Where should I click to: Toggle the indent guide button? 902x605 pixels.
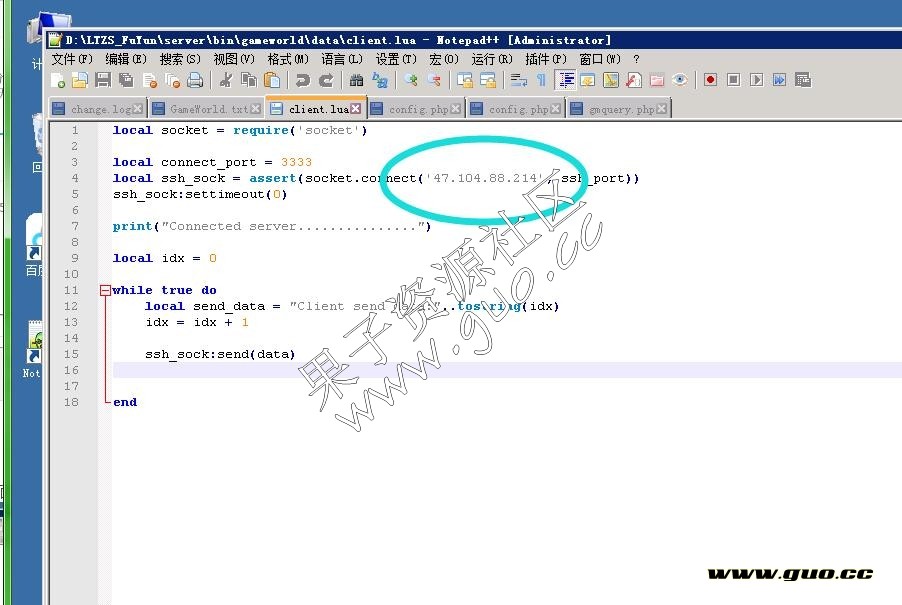pos(565,80)
